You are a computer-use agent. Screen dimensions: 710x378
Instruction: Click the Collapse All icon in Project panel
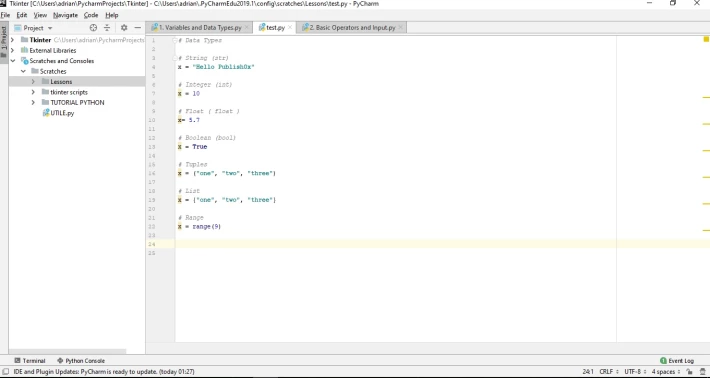[107, 28]
